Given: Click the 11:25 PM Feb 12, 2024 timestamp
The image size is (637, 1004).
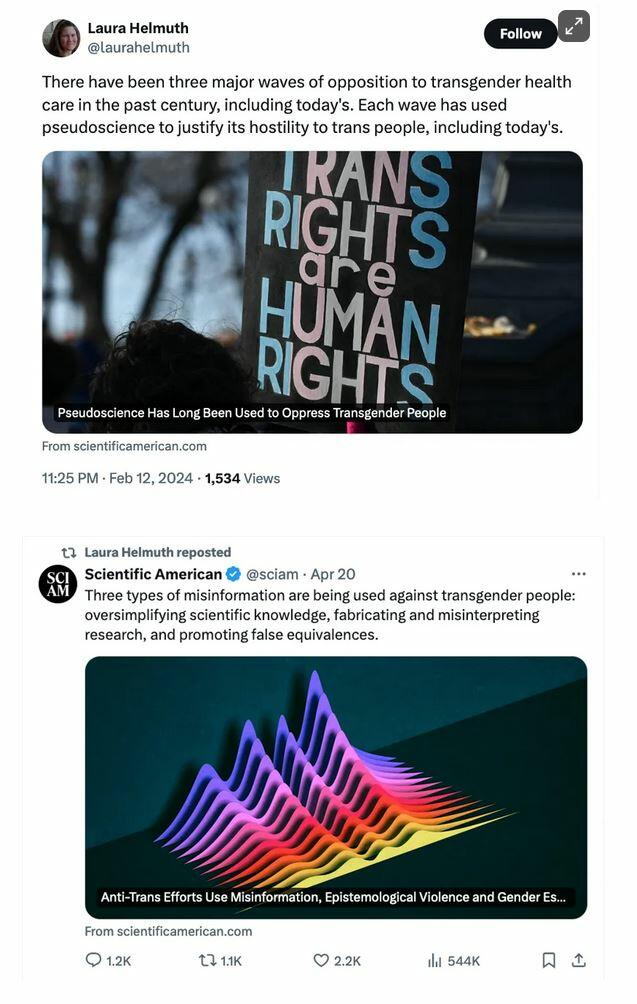Looking at the screenshot, I should click(117, 478).
